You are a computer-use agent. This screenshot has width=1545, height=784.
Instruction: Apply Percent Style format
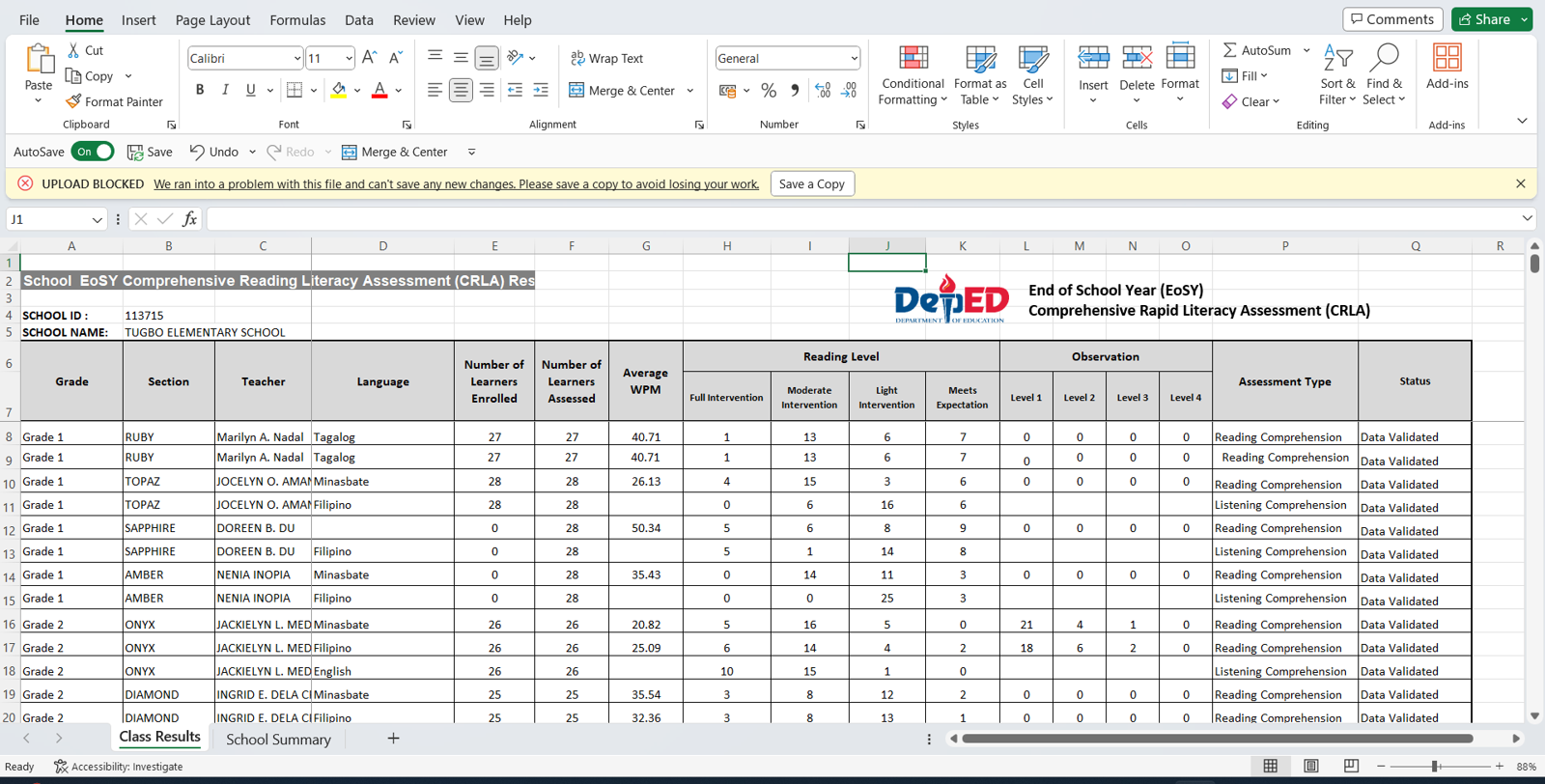click(769, 90)
